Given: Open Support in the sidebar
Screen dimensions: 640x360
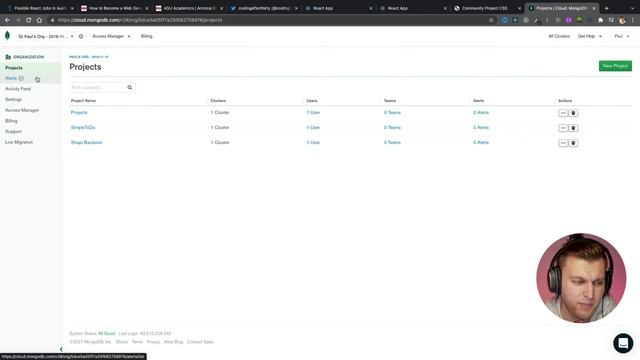Looking at the screenshot, I should (x=13, y=131).
